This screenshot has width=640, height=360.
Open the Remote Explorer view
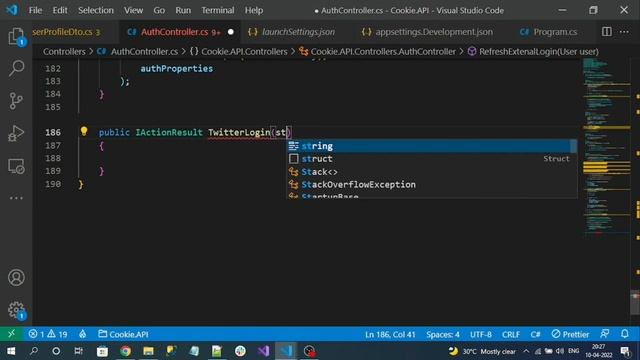[x=16, y=166]
